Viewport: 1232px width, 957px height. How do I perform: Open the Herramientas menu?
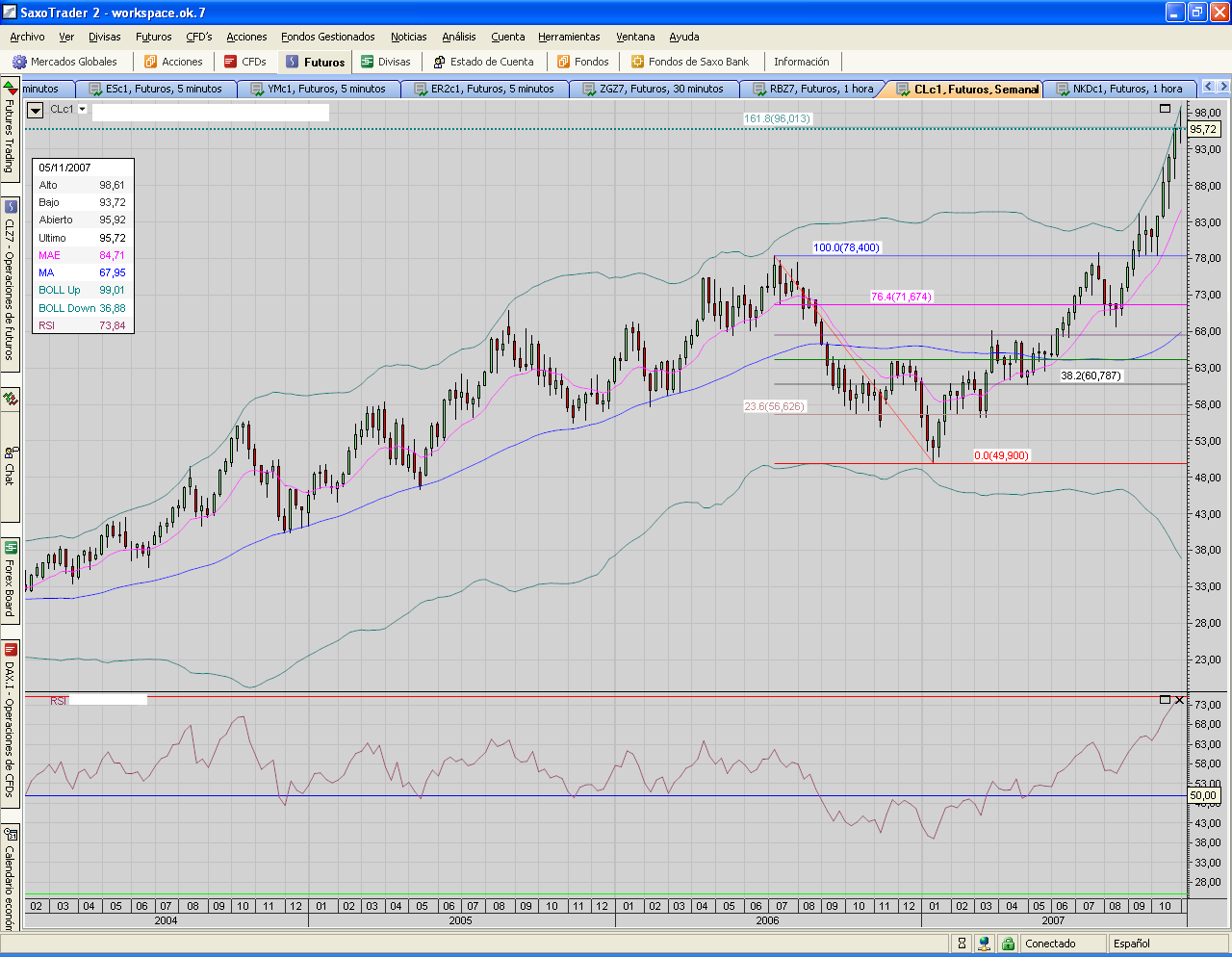click(569, 37)
